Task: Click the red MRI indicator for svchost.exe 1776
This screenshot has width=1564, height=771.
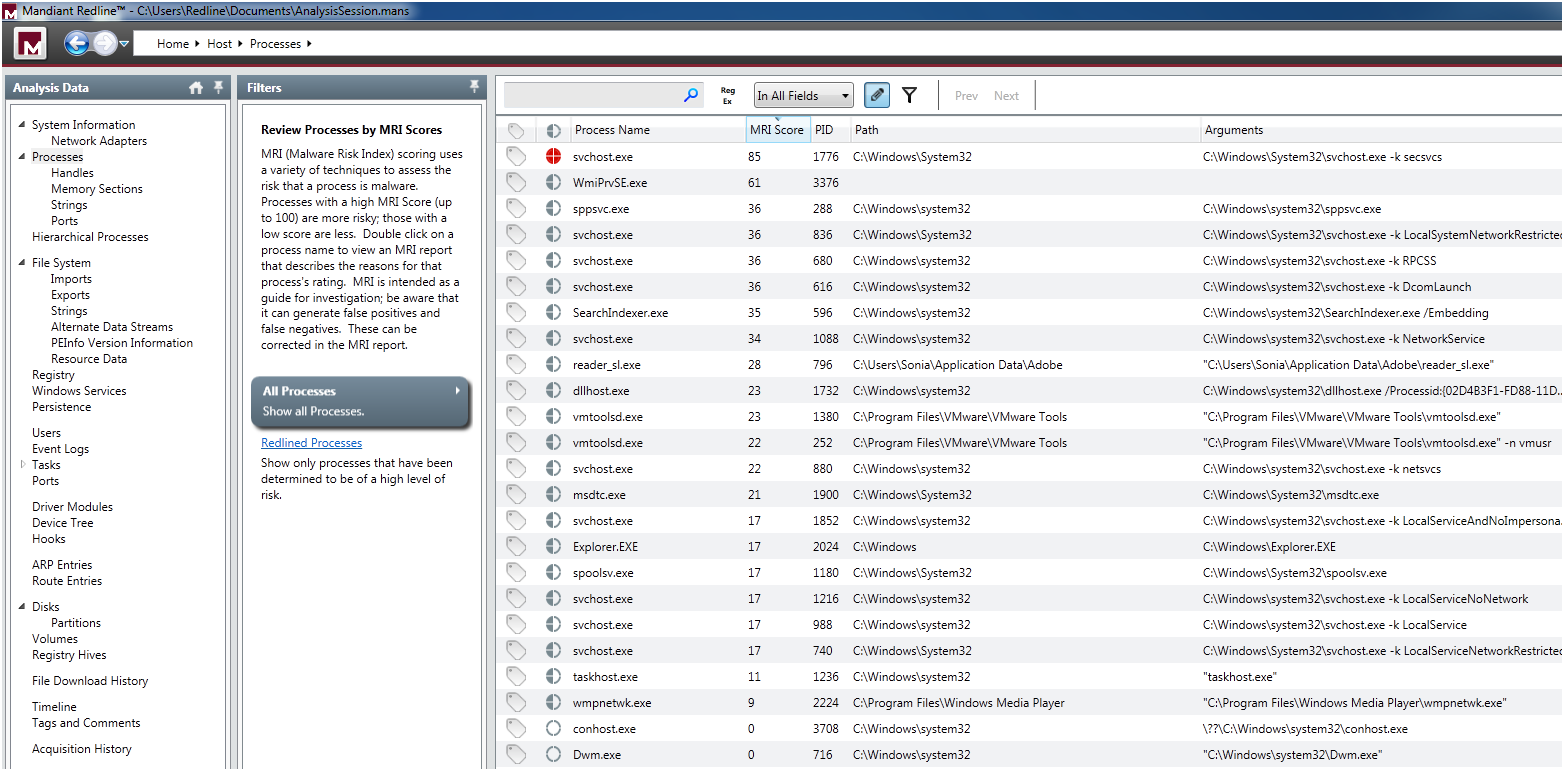Action: (553, 157)
